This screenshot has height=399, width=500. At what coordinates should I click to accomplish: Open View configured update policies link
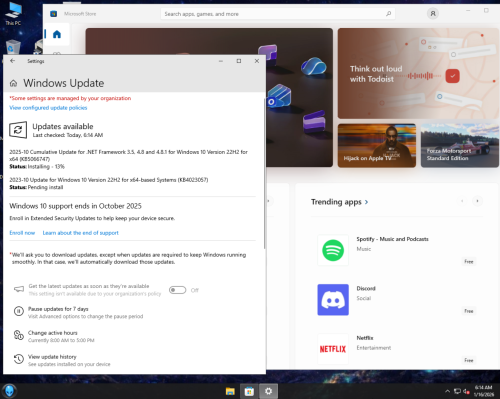[x=48, y=108]
